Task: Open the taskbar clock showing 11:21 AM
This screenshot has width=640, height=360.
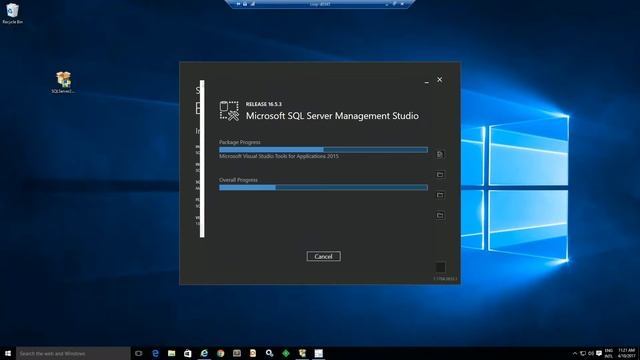Action: [627, 353]
